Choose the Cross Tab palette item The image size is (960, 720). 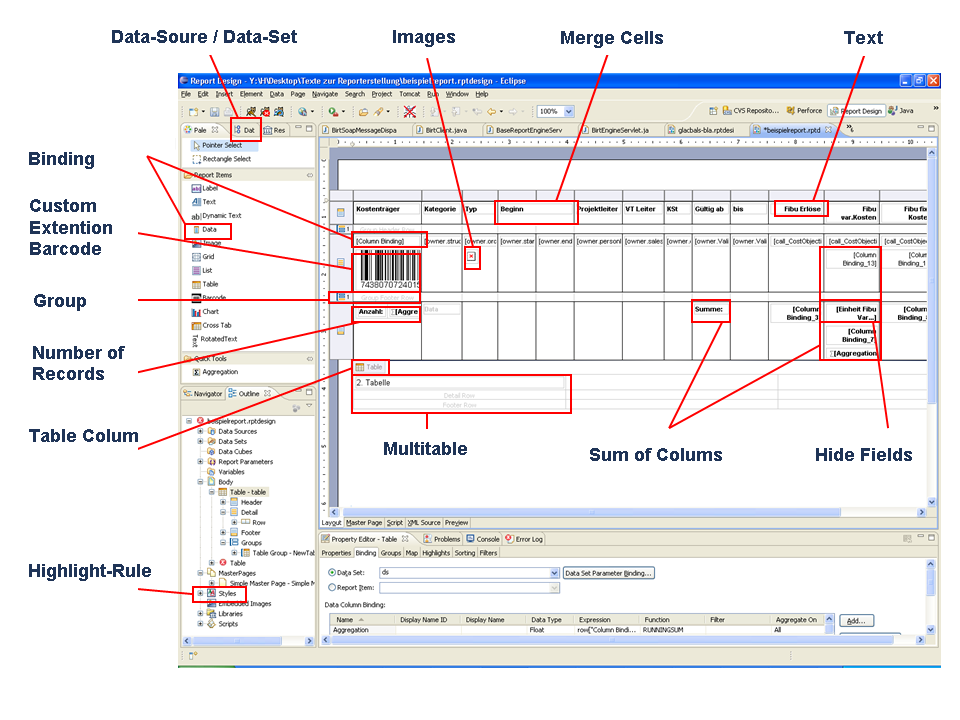click(212, 325)
